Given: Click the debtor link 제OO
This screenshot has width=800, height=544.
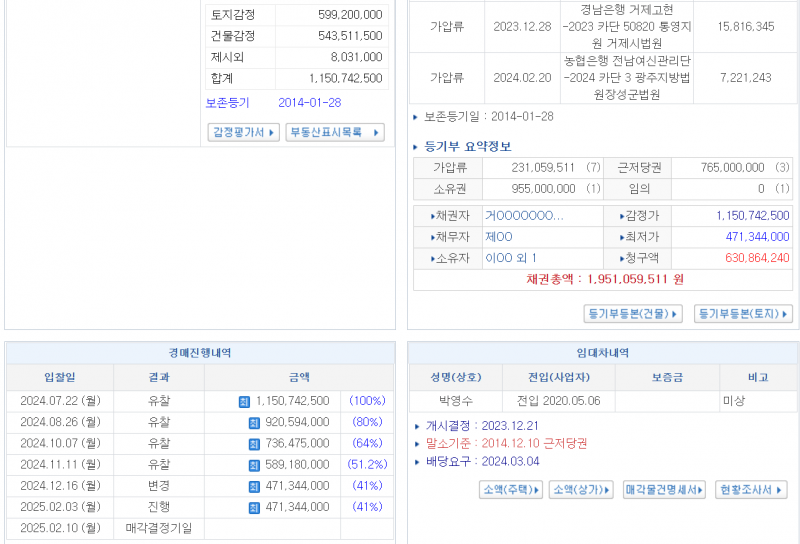Looking at the screenshot, I should pos(498,236).
